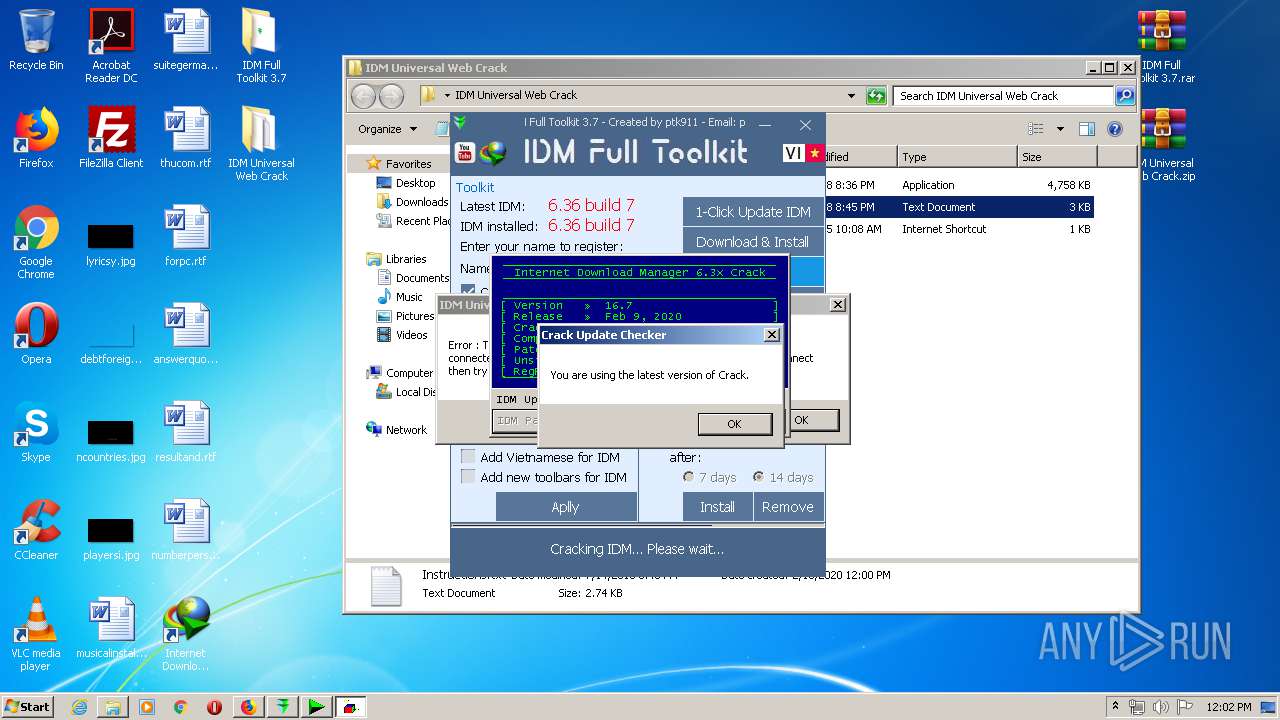Viewport: 1280px width, 720px height.
Task: Select the Text Document file row
Action: [960, 207]
